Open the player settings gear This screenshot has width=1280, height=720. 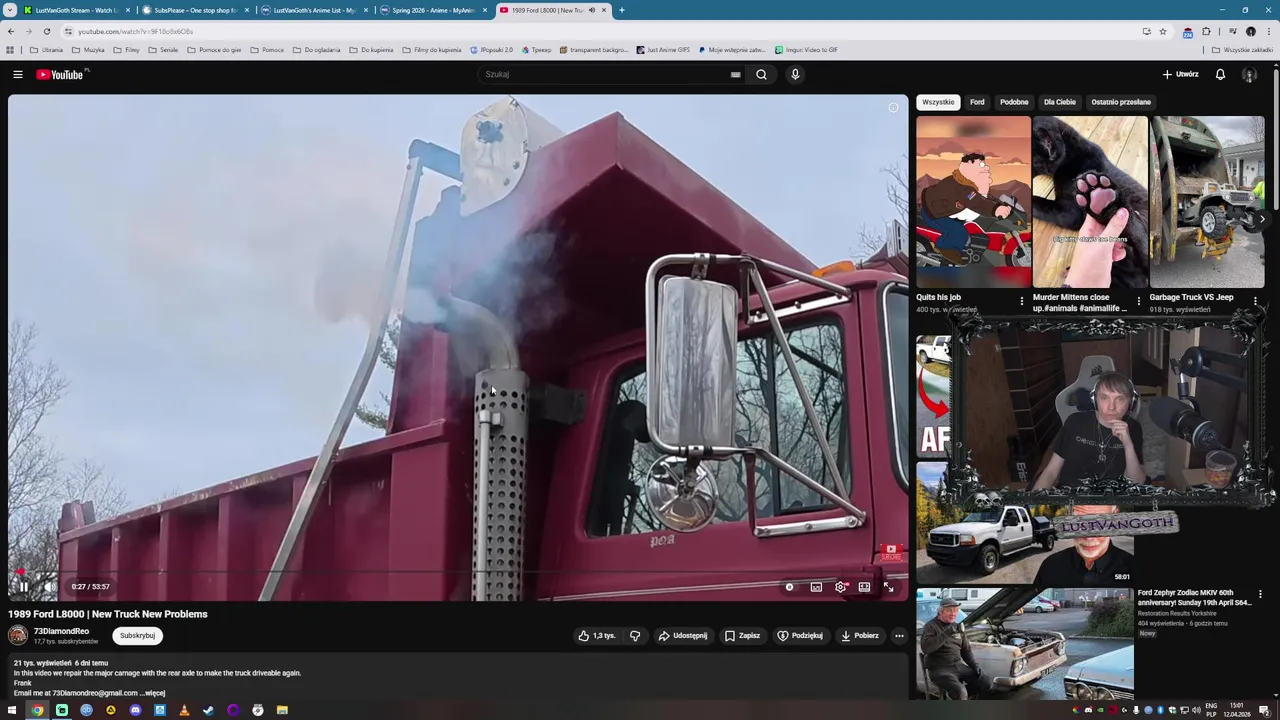[840, 587]
